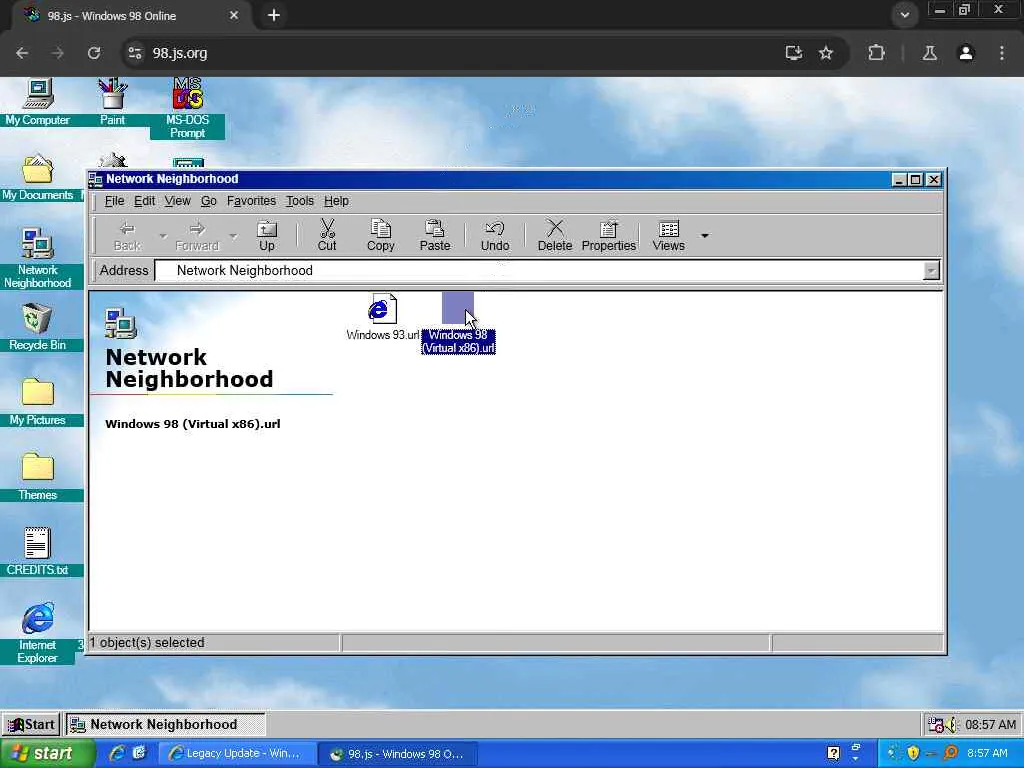Launch Internet Explorer from desktop

[x=37, y=633]
